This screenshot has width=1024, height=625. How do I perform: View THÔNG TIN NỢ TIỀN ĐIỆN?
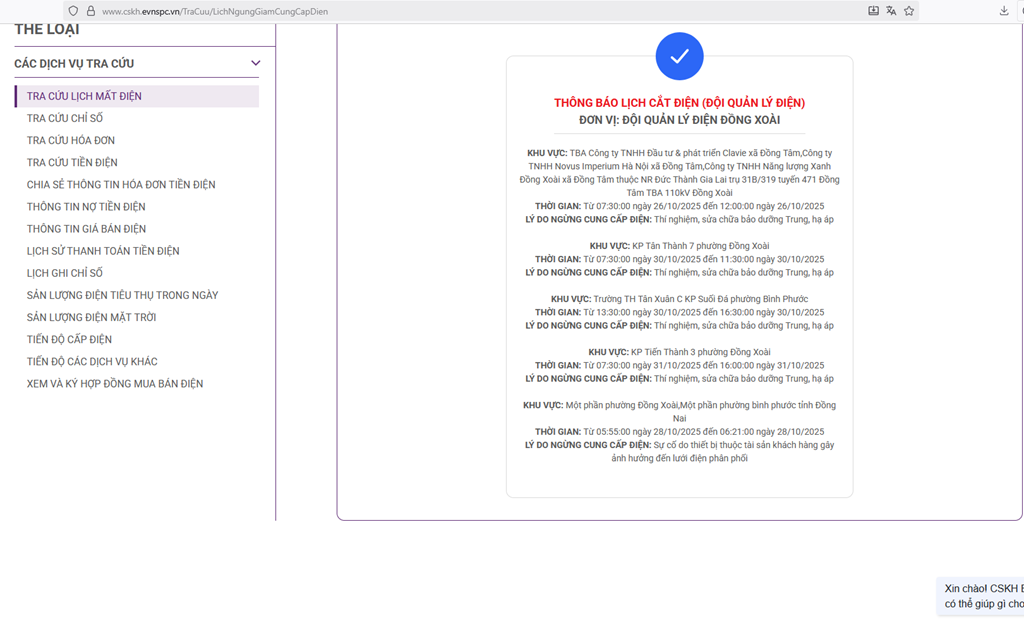click(x=86, y=207)
